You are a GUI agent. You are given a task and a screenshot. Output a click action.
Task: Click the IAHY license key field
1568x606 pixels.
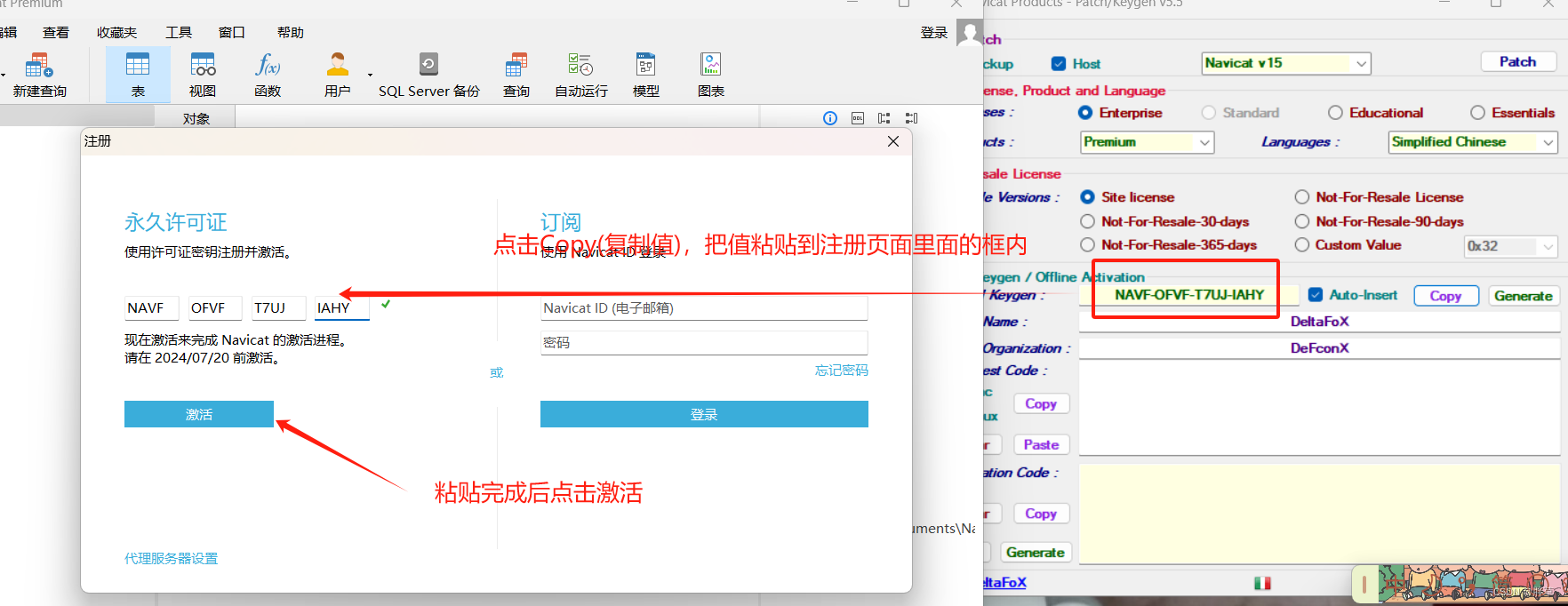[341, 307]
